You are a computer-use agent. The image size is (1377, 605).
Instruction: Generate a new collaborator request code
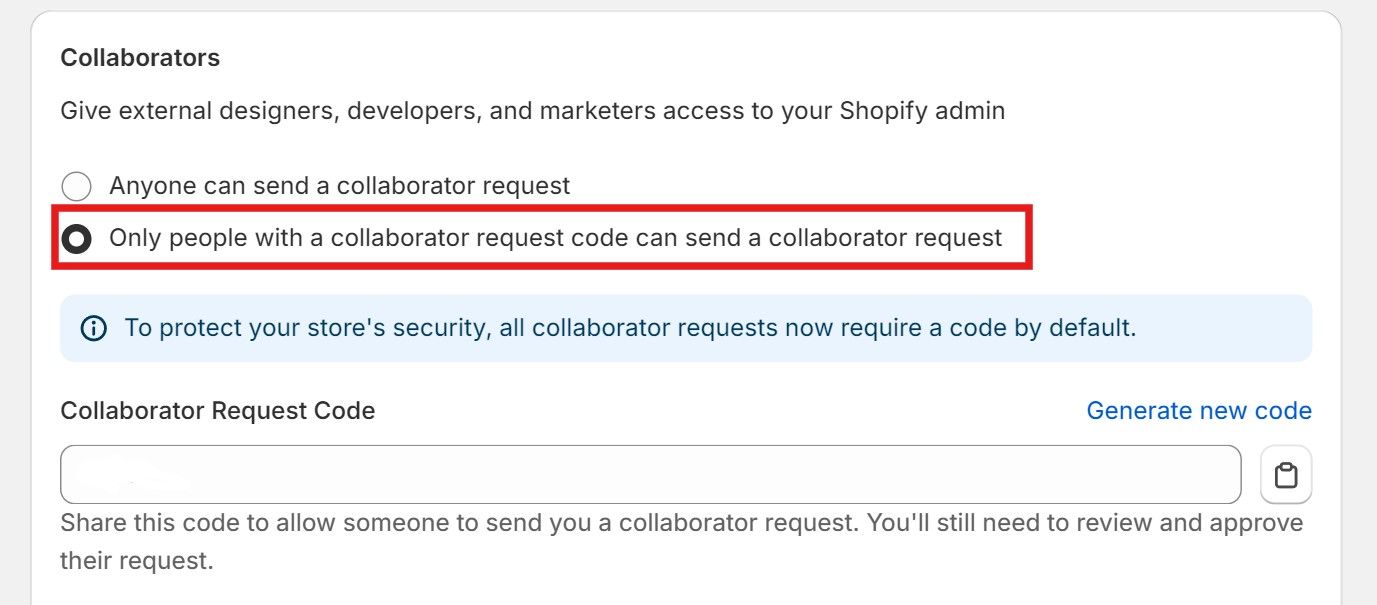coord(1199,411)
